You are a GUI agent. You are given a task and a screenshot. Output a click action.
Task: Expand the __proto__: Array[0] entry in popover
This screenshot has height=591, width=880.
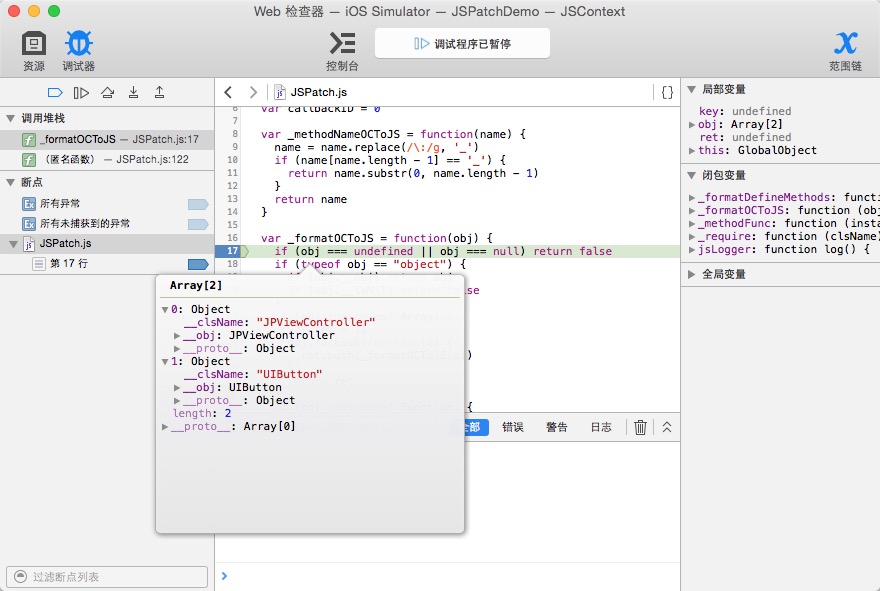(x=166, y=427)
